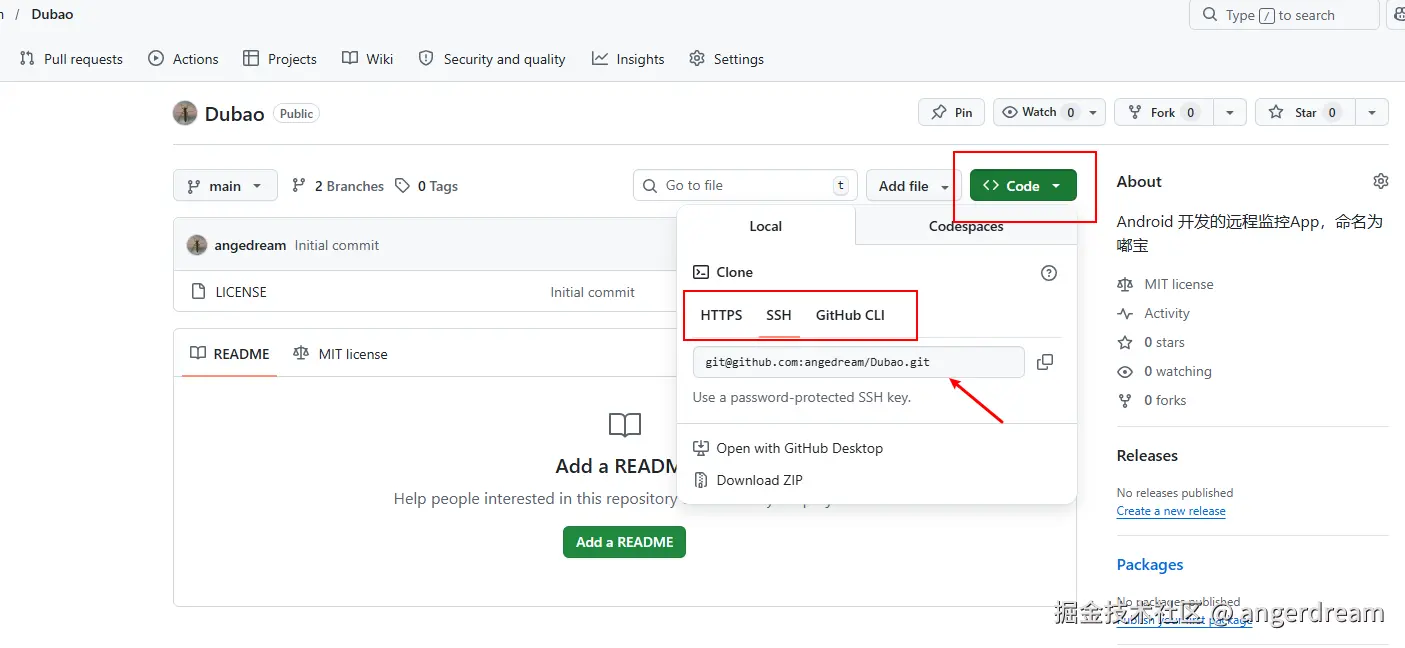1405x648 pixels.
Task: Click the search magnifier icon in top bar
Action: (1209, 15)
